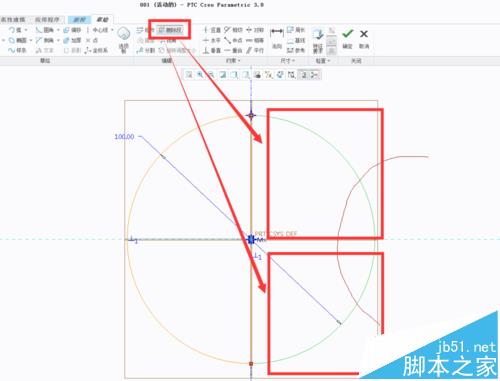
Task: Pick the Text (文本) sketch tool
Action: tap(45, 50)
